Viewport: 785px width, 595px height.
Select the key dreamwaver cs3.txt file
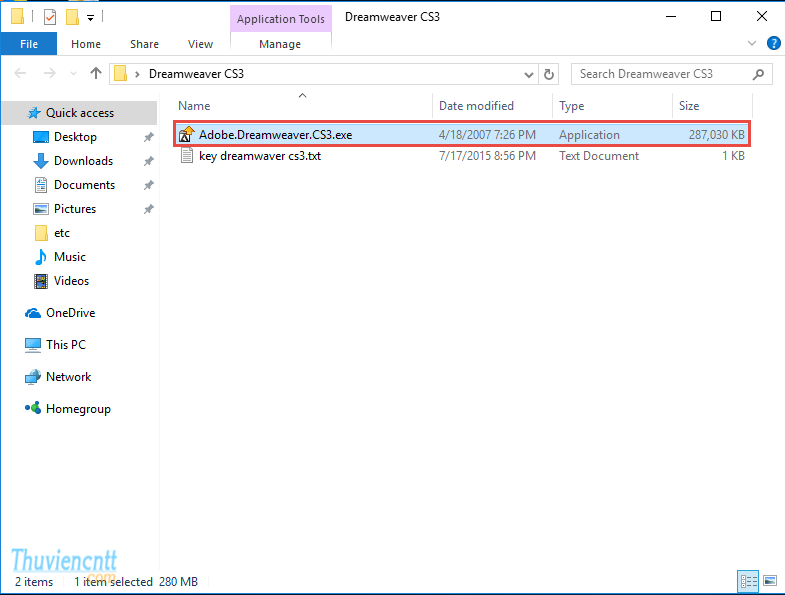pyautogui.click(x=462, y=156)
